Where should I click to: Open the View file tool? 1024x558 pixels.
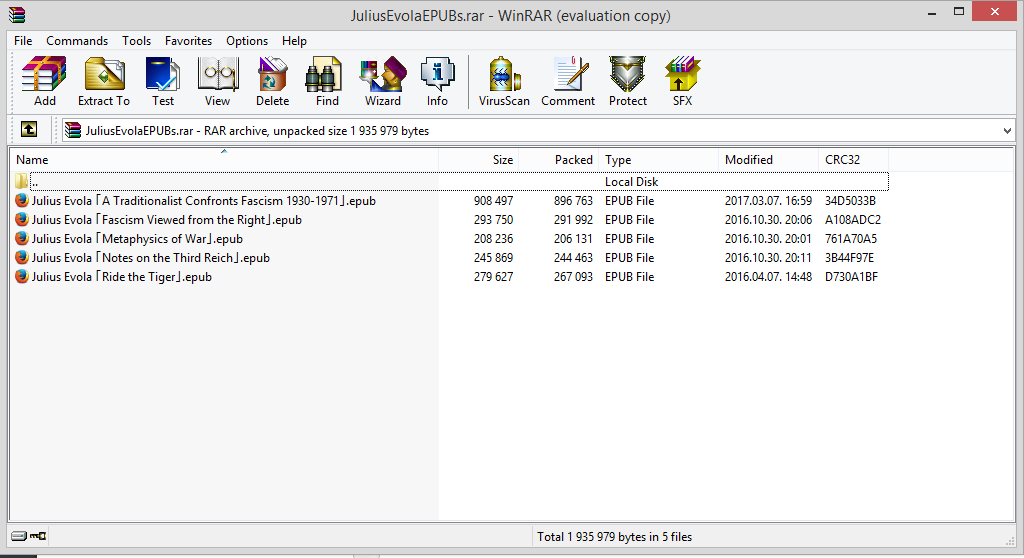pos(217,81)
